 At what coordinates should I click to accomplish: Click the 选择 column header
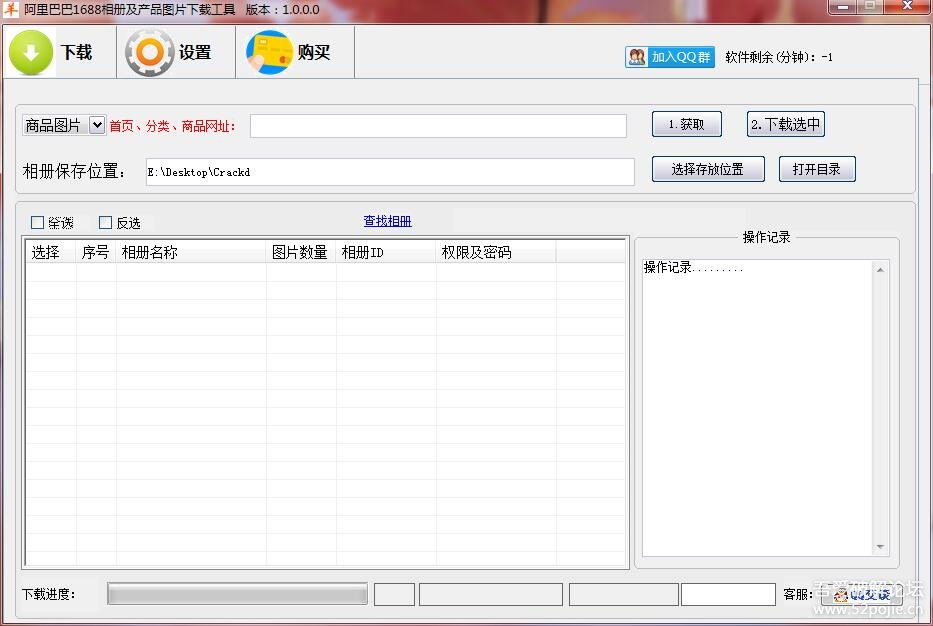[51, 252]
